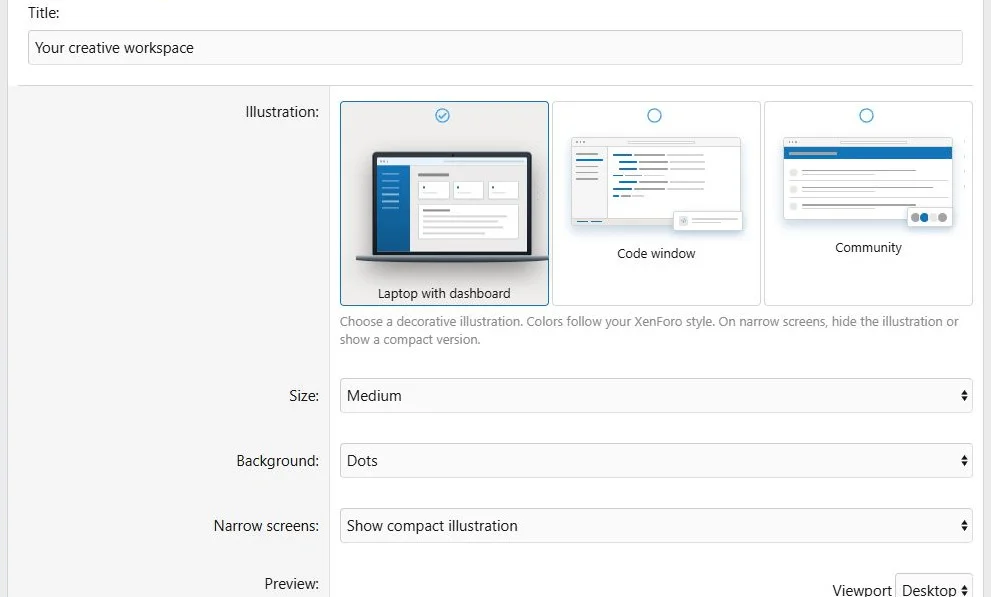Image resolution: width=991 pixels, height=597 pixels.
Task: Click the Code window illustration thumbnail
Action: click(x=656, y=184)
